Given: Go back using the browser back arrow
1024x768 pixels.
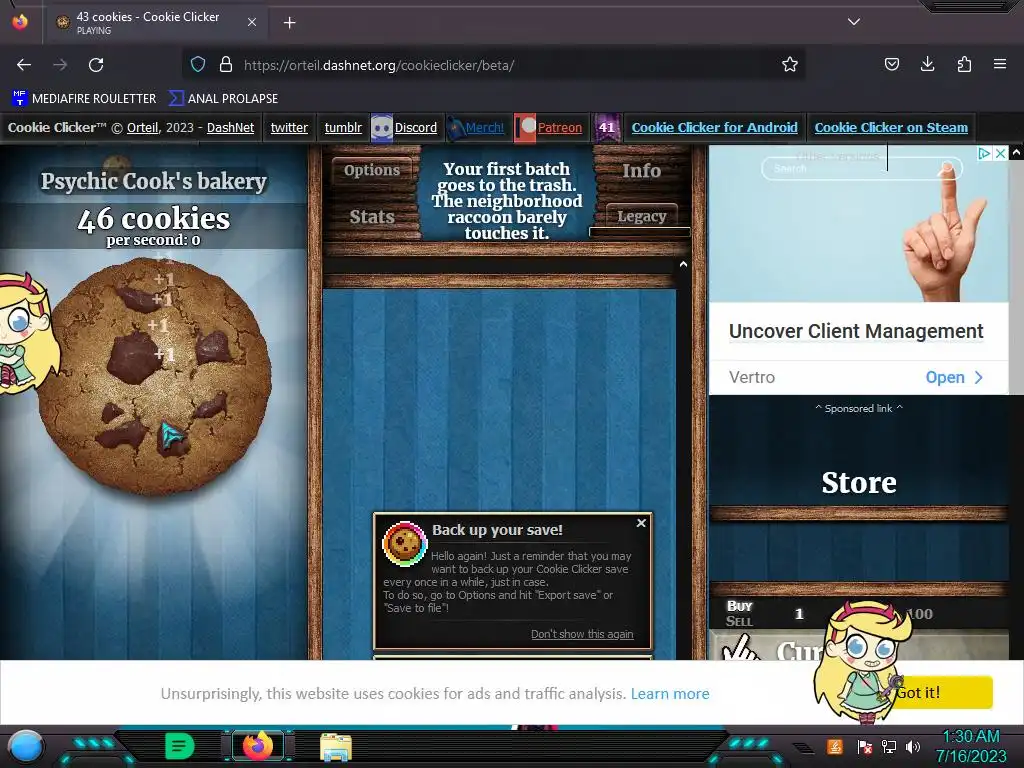Looking at the screenshot, I should [x=24, y=65].
